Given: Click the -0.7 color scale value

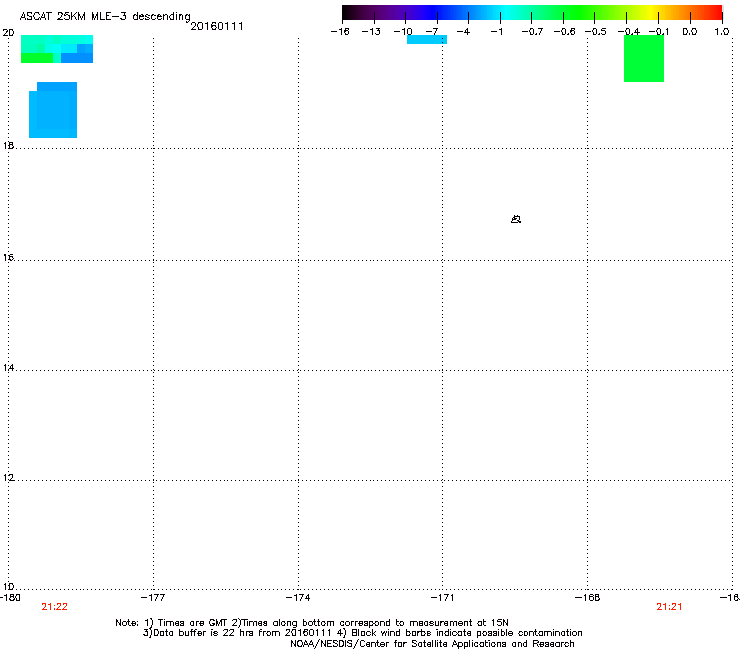Looking at the screenshot, I should click(x=532, y=32).
